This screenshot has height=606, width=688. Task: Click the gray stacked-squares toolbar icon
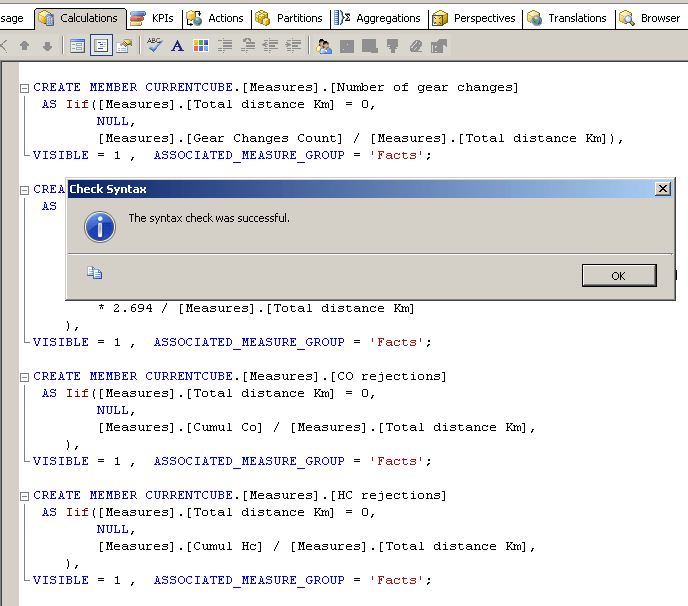[x=369, y=46]
